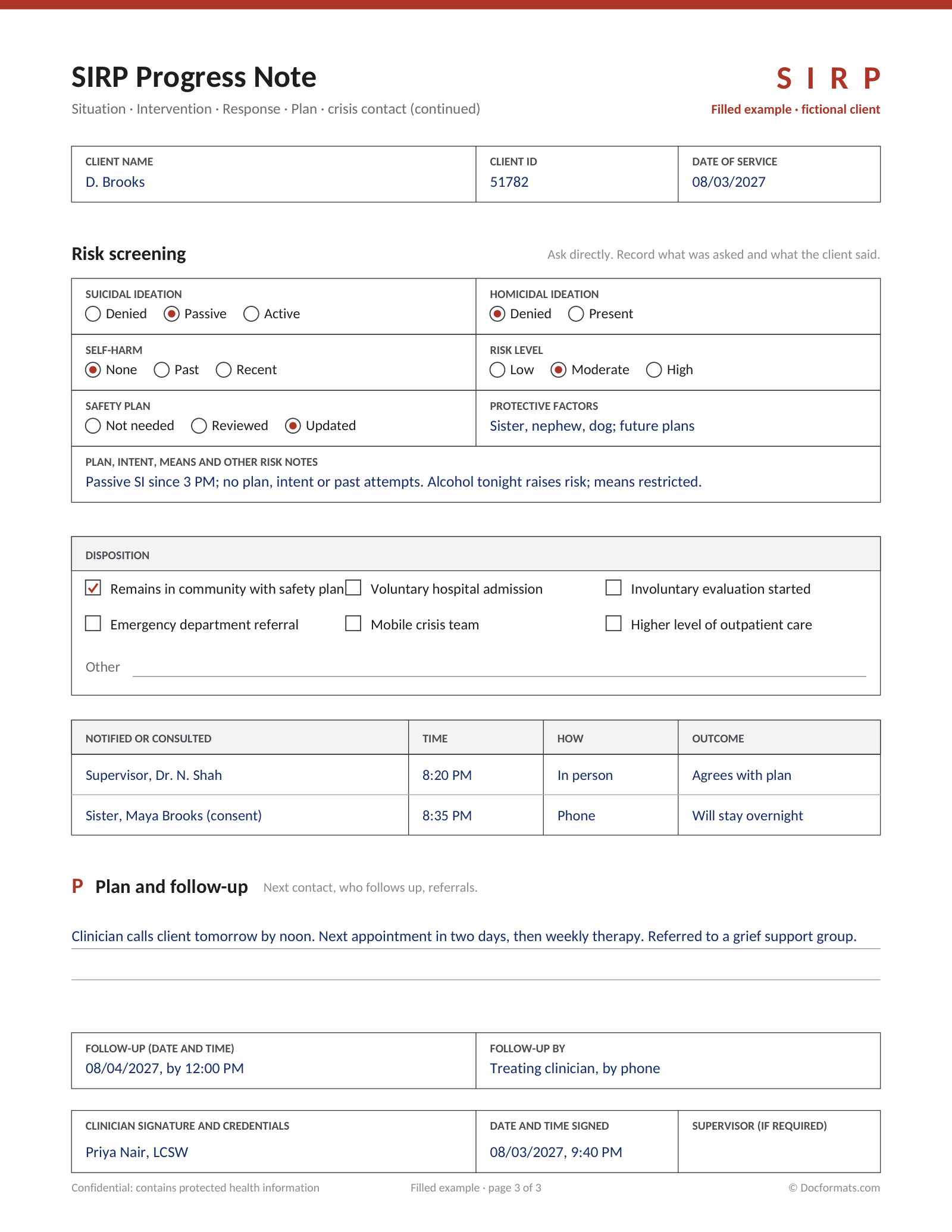Click the 8:20 PM time cell

tap(476, 775)
